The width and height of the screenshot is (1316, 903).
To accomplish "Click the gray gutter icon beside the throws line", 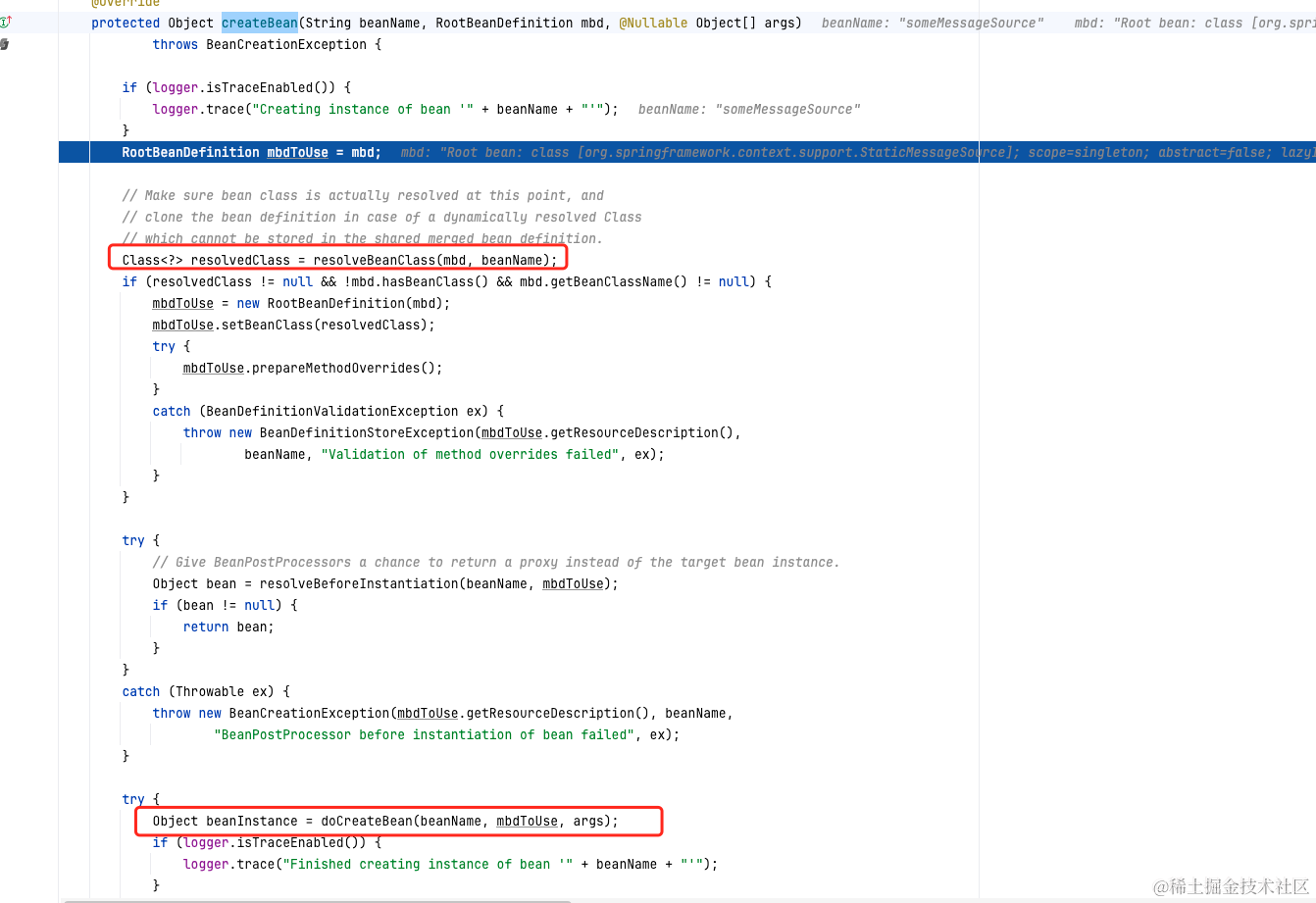I will click(x=4, y=44).
